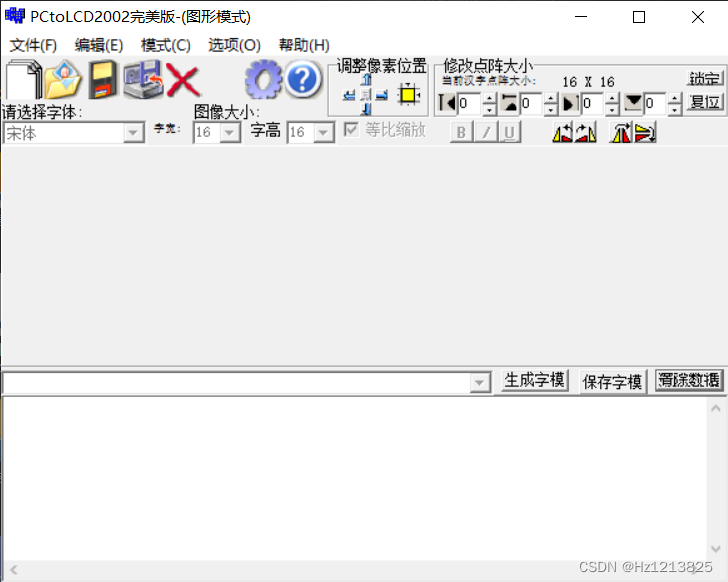728x582 pixels.
Task: Click the right-edge matrix resize icon
Action: (571, 103)
